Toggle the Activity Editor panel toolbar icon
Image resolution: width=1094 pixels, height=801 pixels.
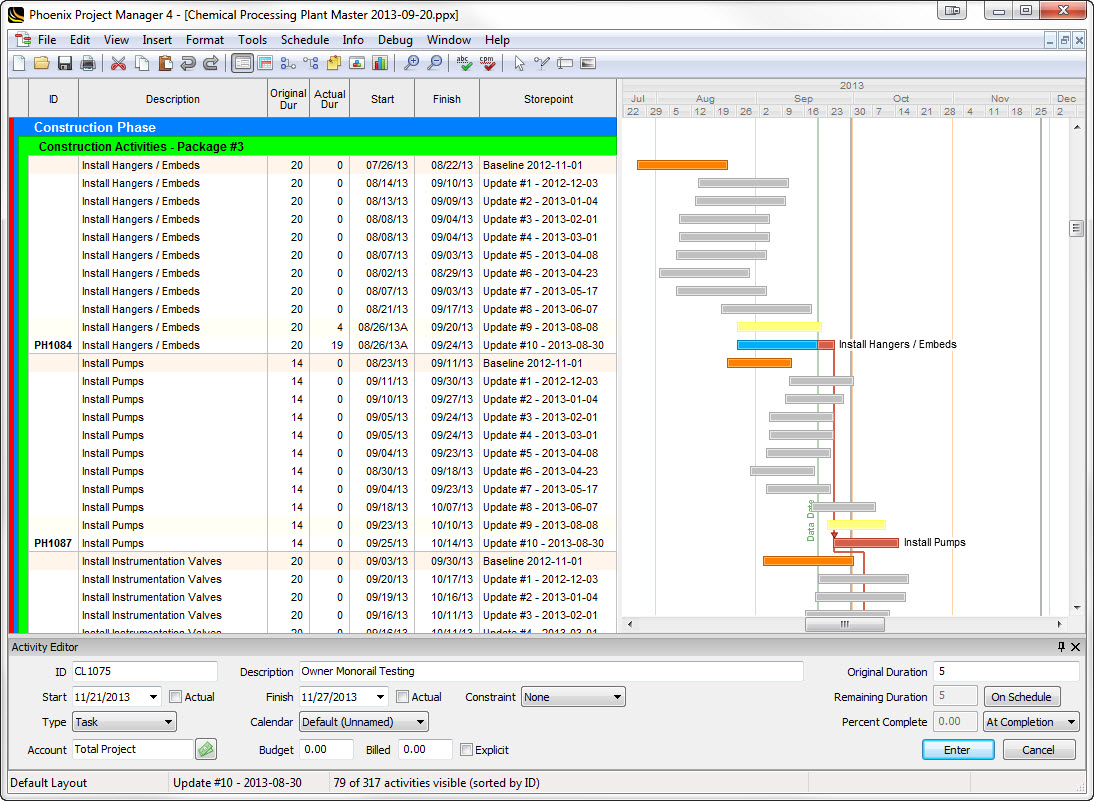[242, 63]
